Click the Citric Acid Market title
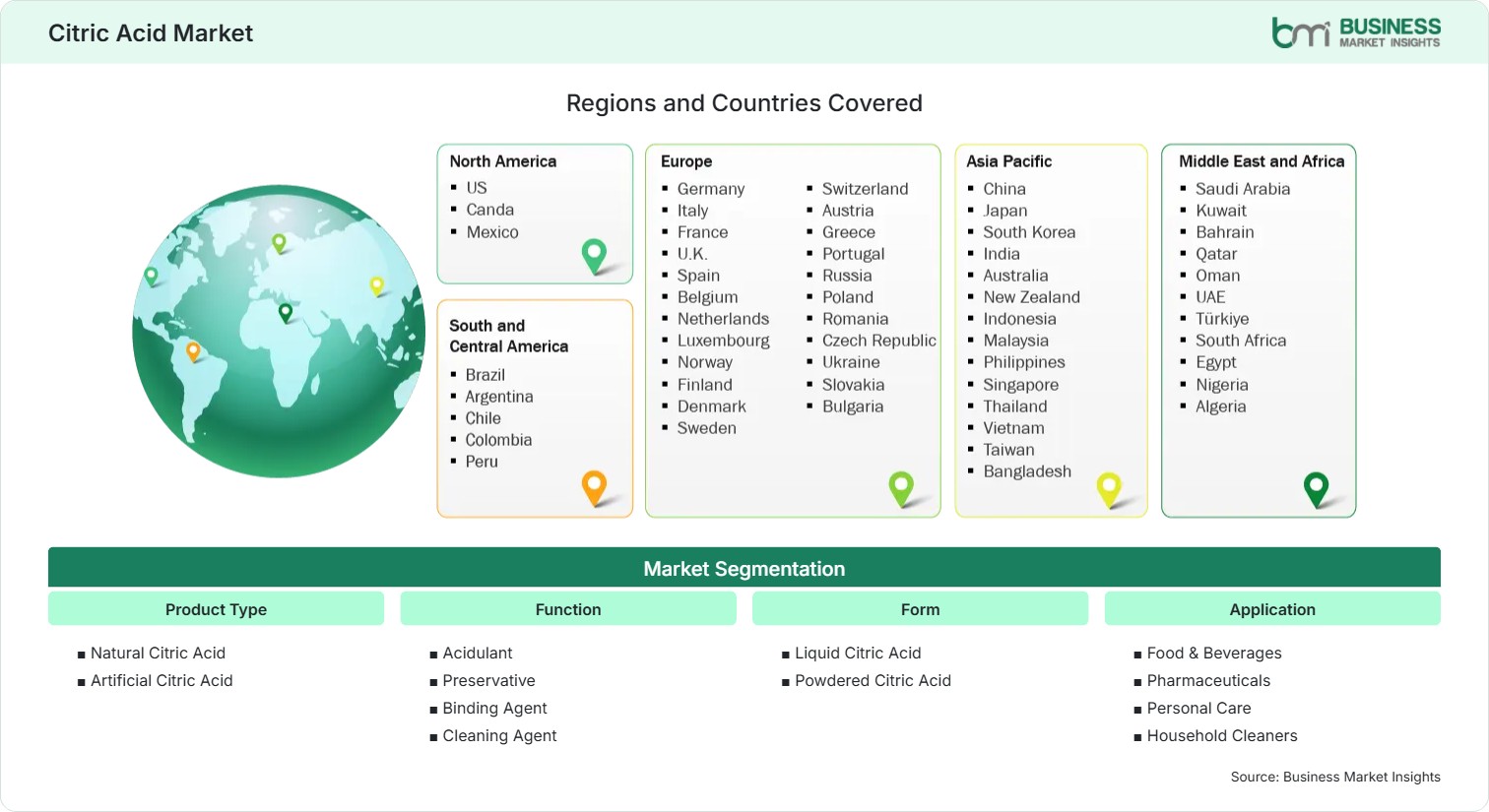The image size is (1489, 812). 151,33
